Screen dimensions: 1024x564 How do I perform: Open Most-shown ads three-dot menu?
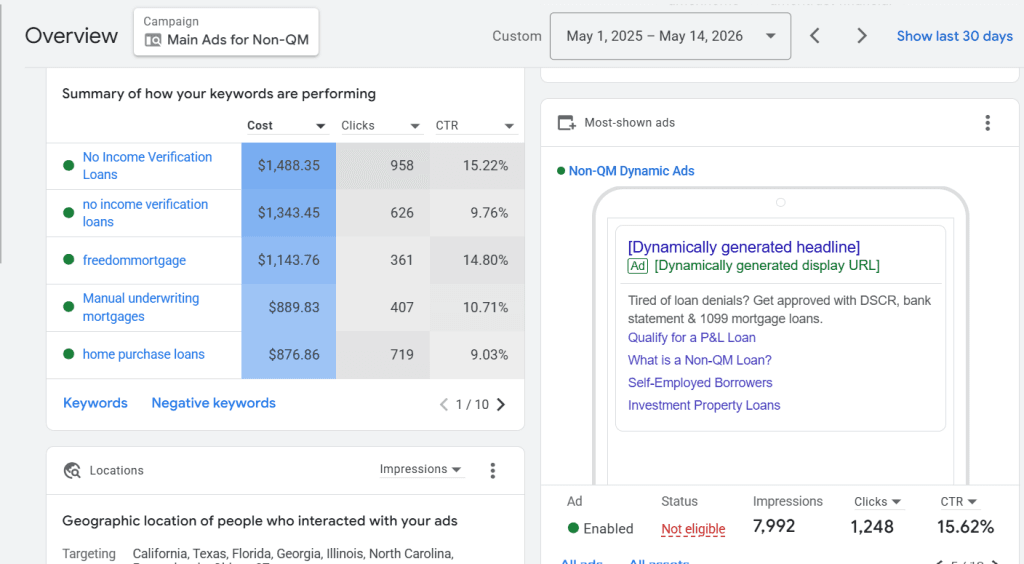987,123
